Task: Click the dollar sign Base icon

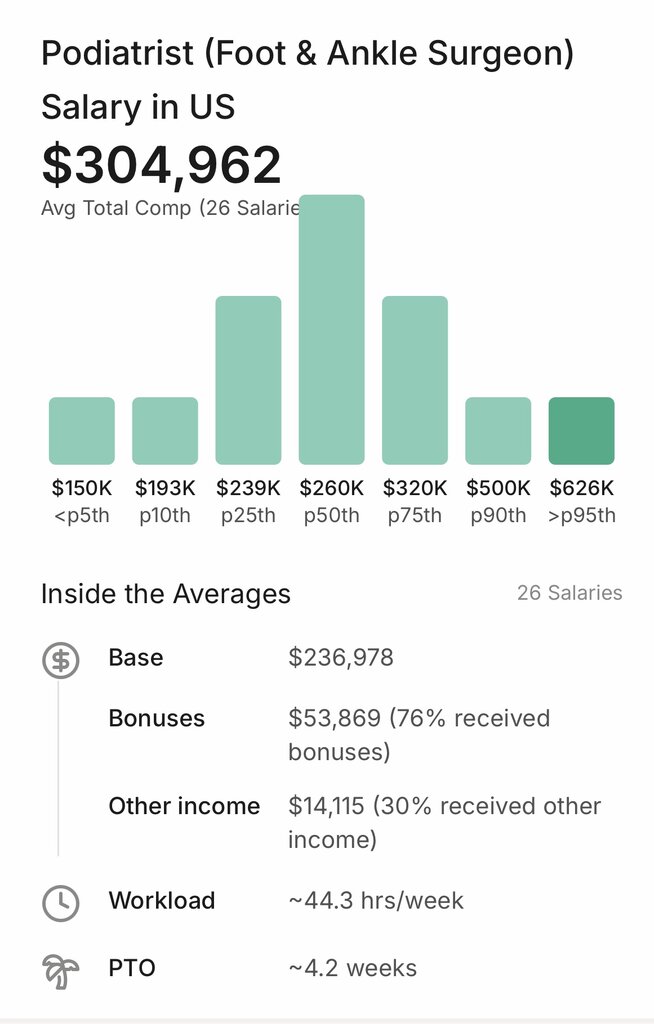Action: pyautogui.click(x=60, y=660)
